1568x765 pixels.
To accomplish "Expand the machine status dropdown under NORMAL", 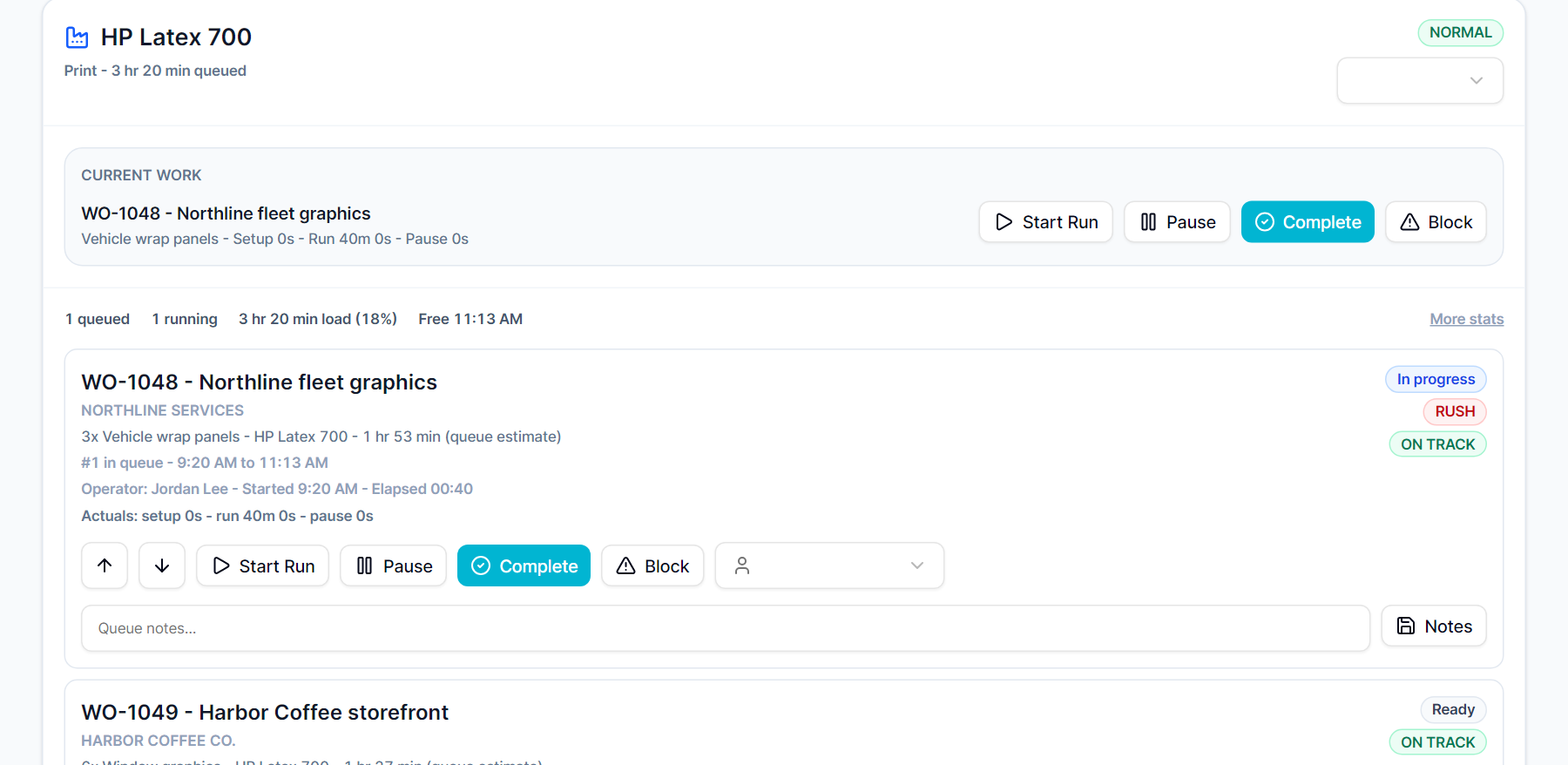I will (1420, 81).
